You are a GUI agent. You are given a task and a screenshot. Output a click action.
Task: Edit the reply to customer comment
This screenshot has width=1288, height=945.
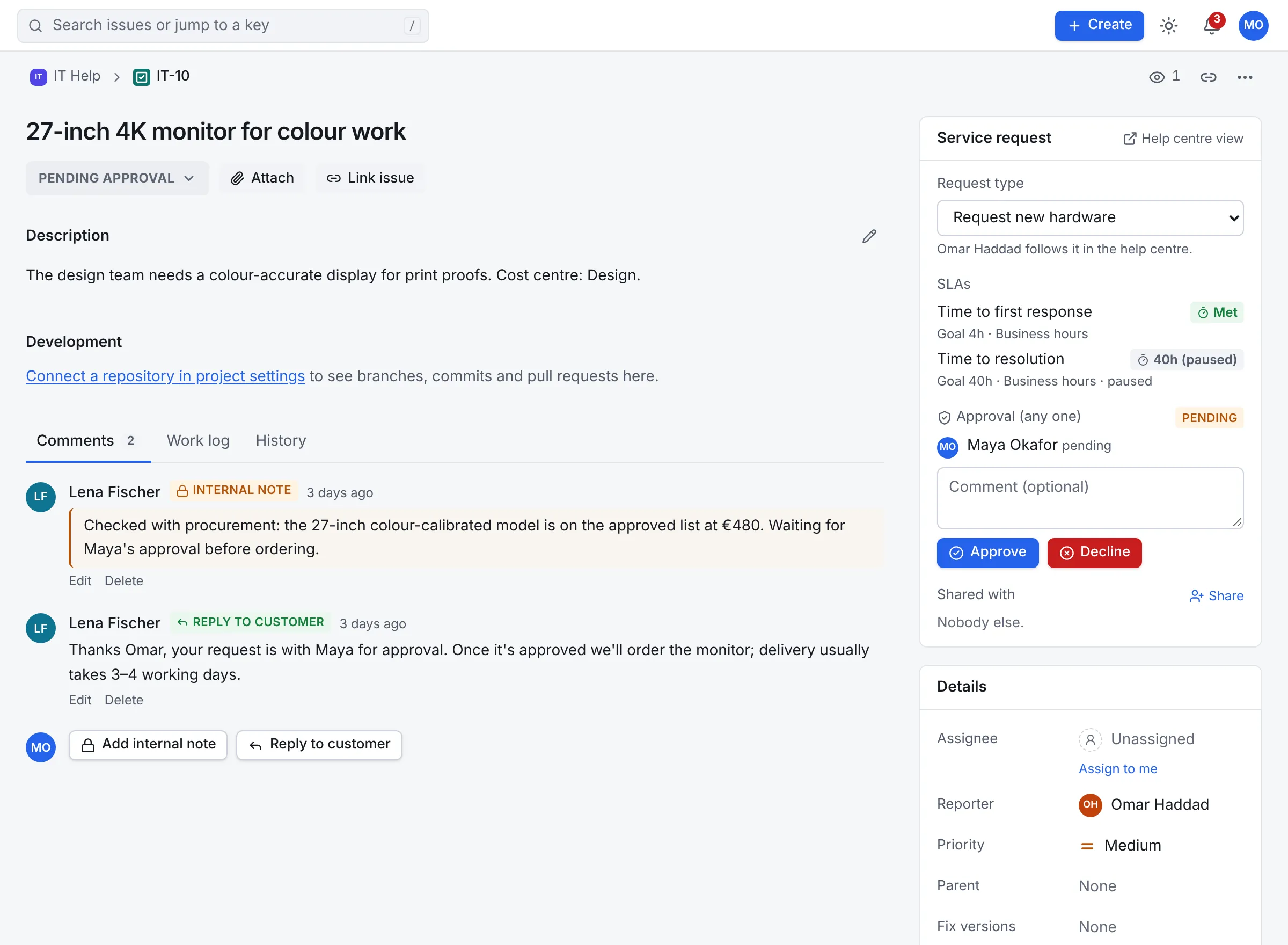[80, 700]
